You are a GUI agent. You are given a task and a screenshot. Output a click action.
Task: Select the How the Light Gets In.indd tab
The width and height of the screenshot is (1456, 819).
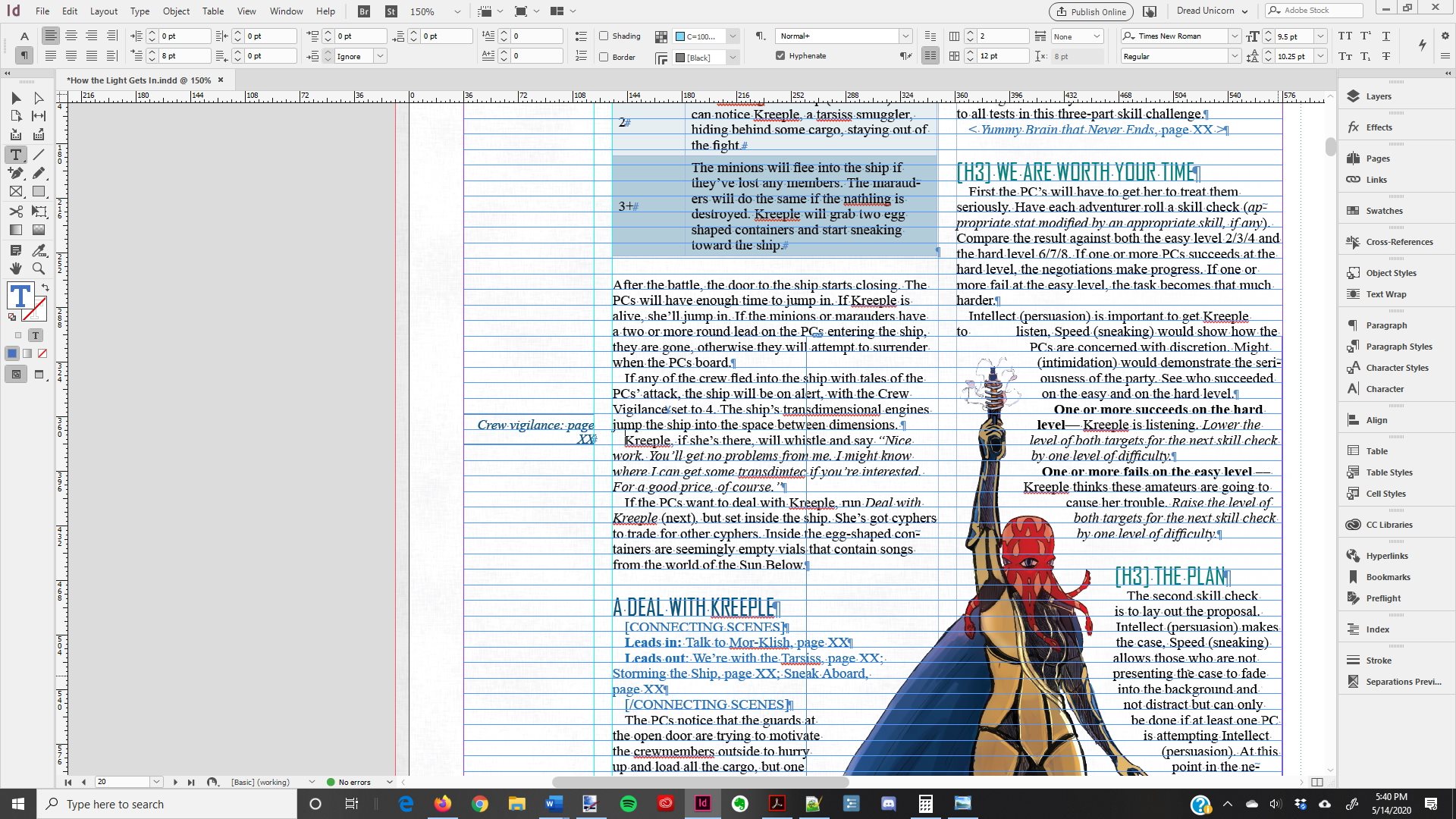point(139,80)
